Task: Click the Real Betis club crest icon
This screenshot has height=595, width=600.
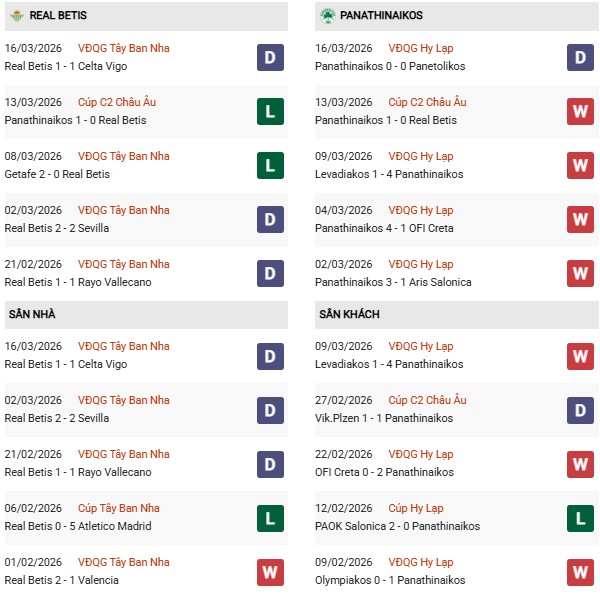Action: (16, 16)
